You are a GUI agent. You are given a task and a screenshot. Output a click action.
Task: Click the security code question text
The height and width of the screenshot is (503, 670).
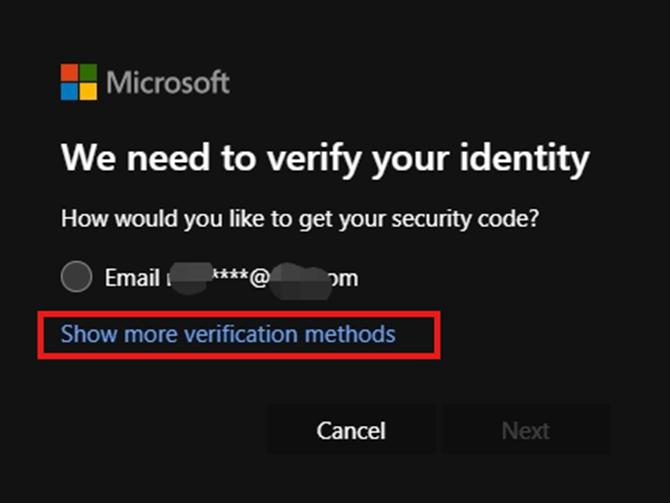coord(300,219)
